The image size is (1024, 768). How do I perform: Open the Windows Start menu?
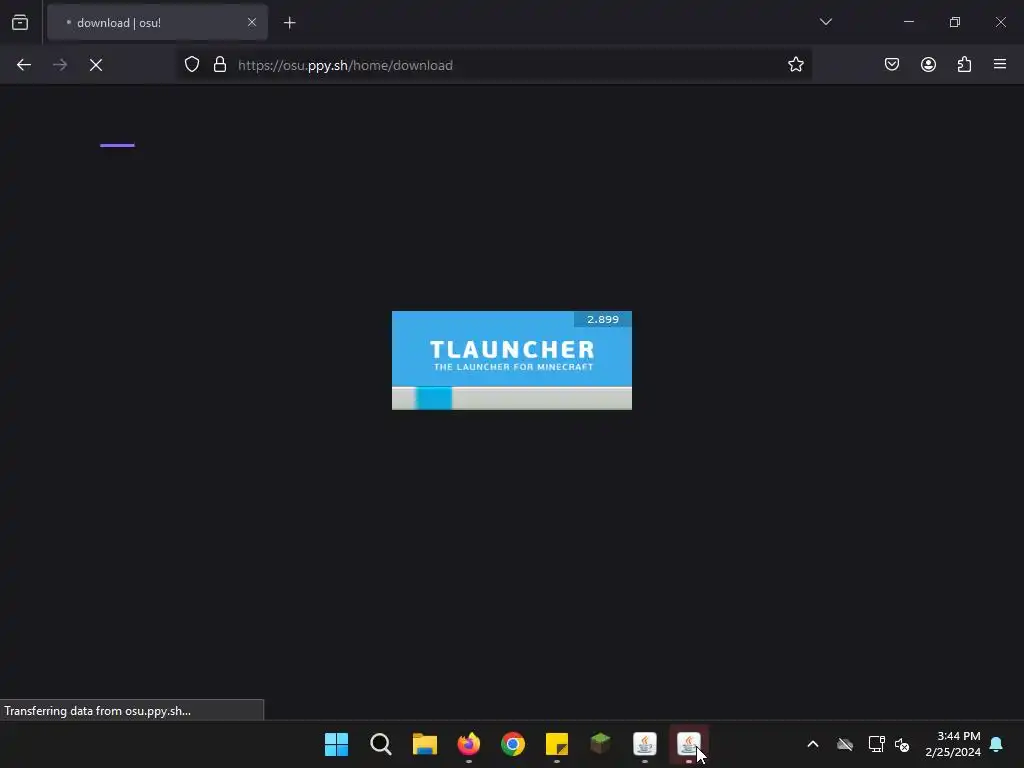[336, 744]
